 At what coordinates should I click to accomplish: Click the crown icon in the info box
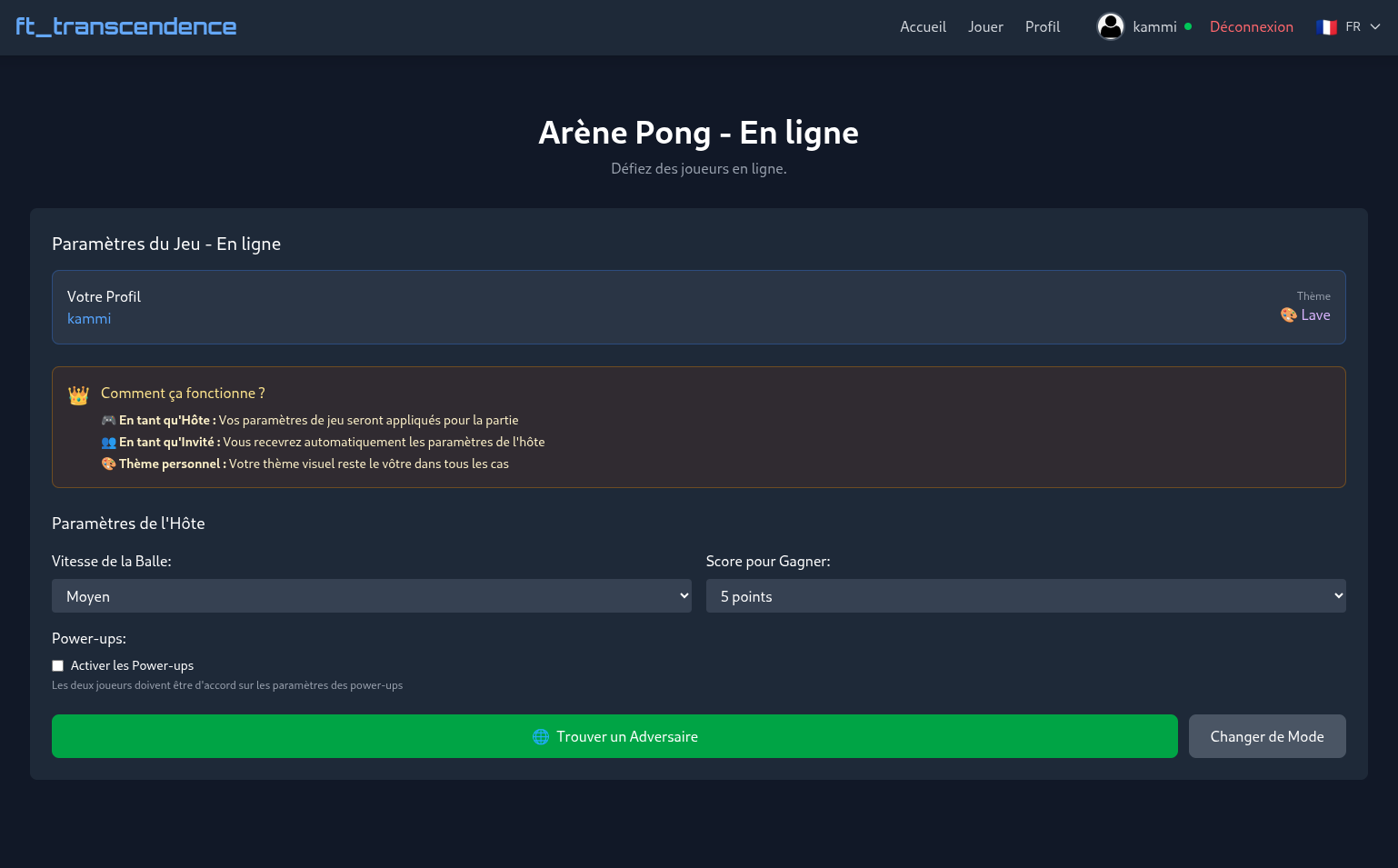78,395
